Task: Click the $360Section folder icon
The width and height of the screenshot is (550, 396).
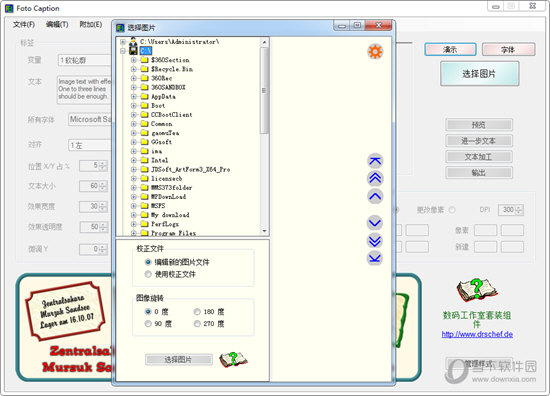Action: (145, 60)
